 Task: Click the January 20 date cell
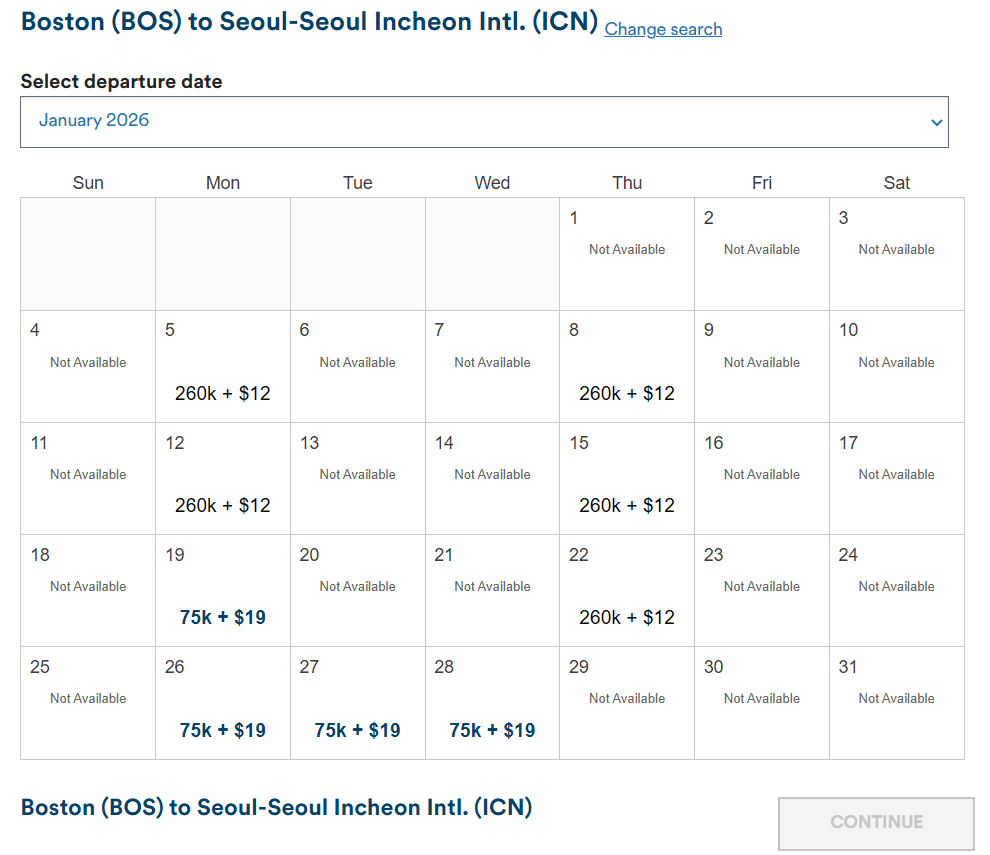point(357,590)
